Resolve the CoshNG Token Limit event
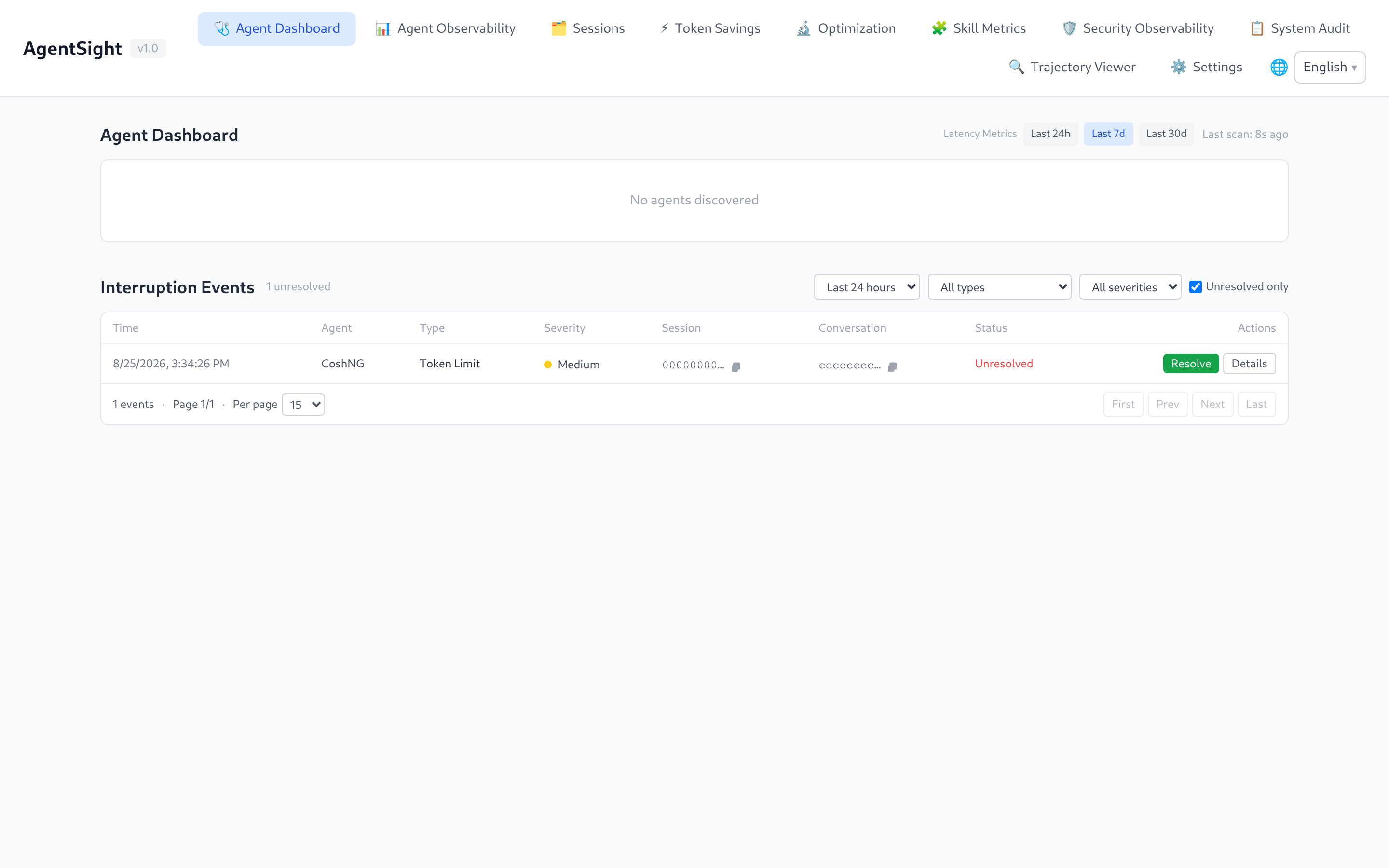The height and width of the screenshot is (868, 1389). coord(1190,364)
